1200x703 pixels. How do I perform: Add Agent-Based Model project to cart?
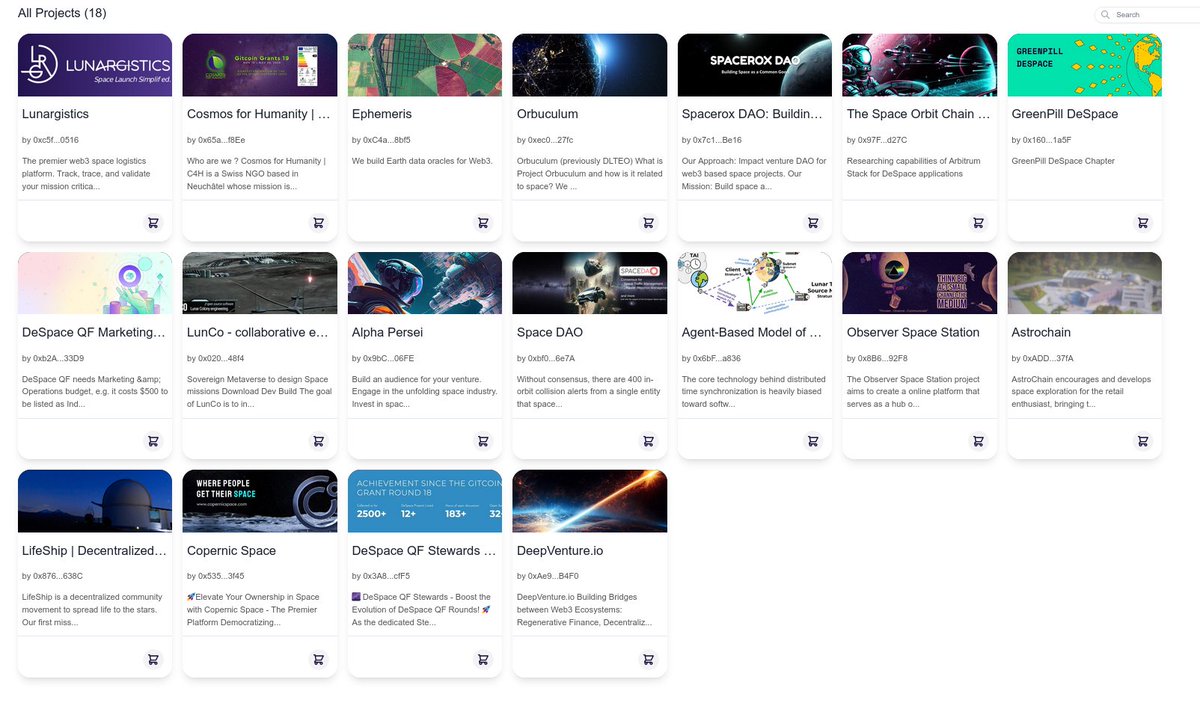click(x=813, y=440)
